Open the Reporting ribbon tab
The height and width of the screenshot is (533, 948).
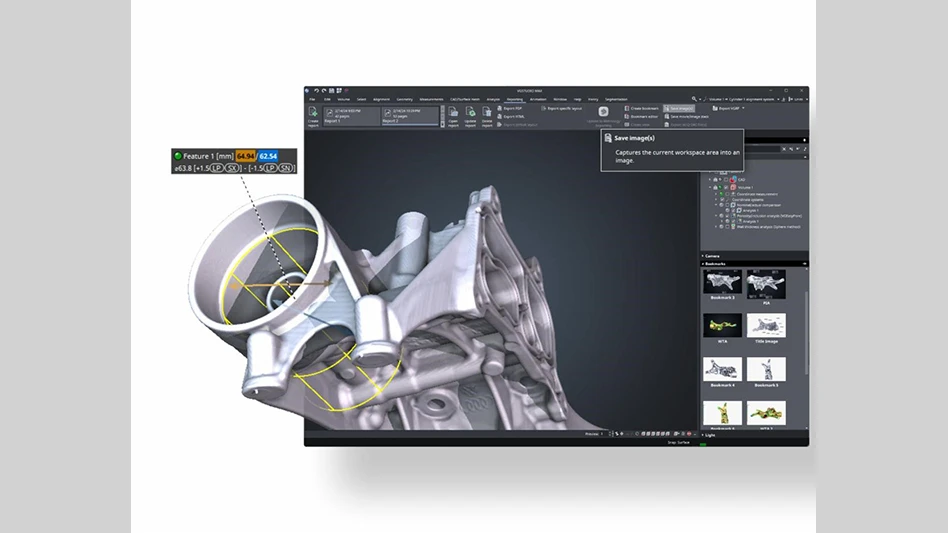click(514, 99)
